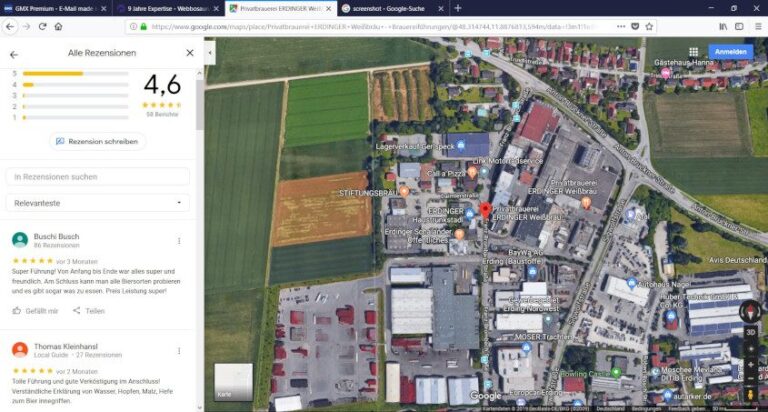768x412 pixels.
Task: Like the Buschi Busch review with Gefällt mir
Action: [x=35, y=311]
